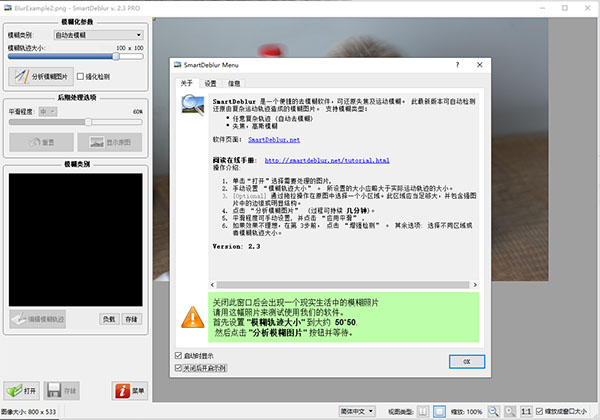The image size is (600, 420).
Task: Switch to the 关于 tab
Action: (186, 83)
